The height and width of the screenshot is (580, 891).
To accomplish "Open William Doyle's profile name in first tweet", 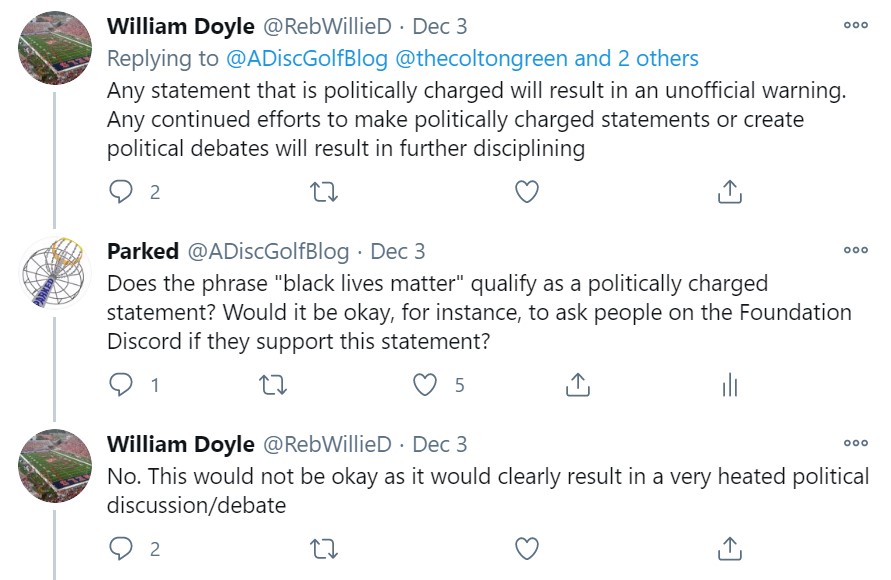I will (180, 26).
